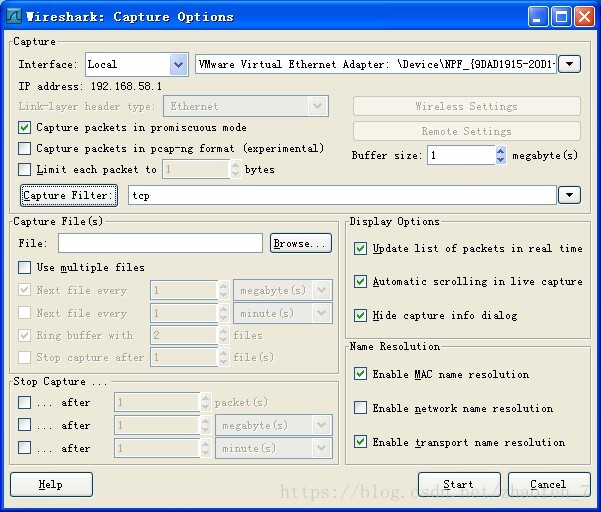Cancel the capture options dialog
601x512 pixels.
(549, 484)
